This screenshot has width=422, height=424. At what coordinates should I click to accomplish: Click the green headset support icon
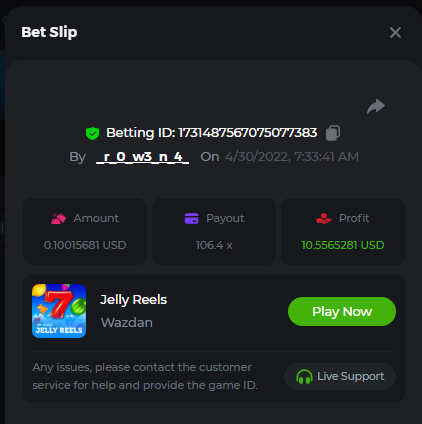click(x=304, y=377)
